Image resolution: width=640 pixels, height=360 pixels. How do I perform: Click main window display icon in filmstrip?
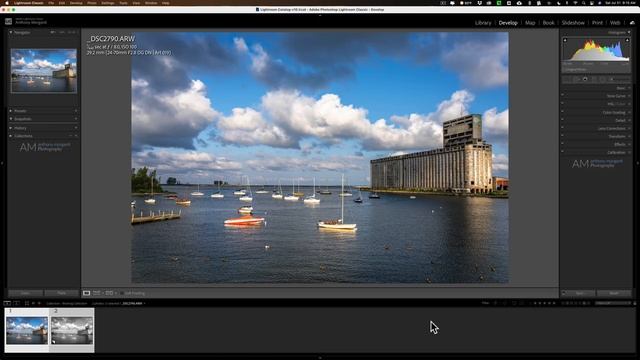(7, 303)
